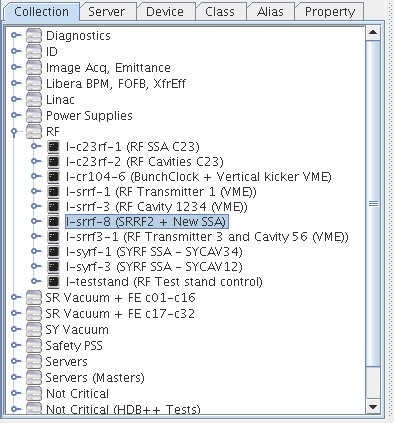Click the l-cr104-6 host icon
The width and height of the screenshot is (394, 423).
pyautogui.click(x=53, y=176)
